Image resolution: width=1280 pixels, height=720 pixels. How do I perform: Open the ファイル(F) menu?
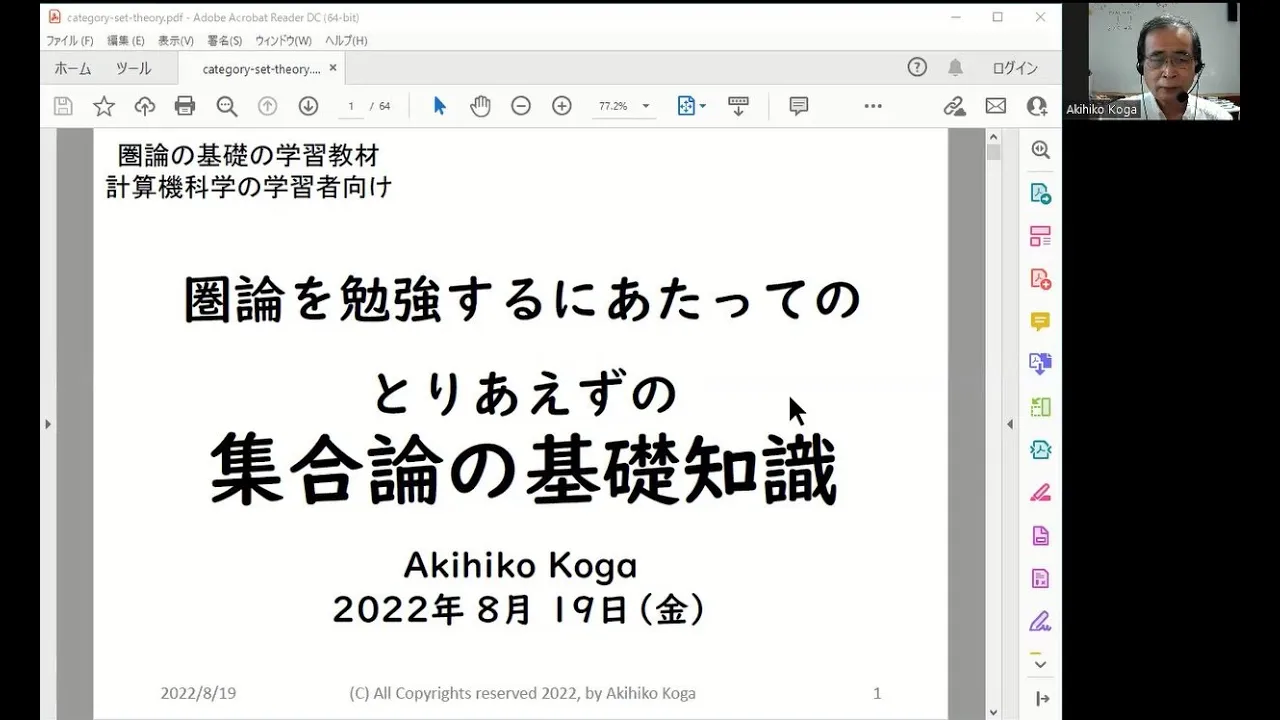(x=70, y=41)
